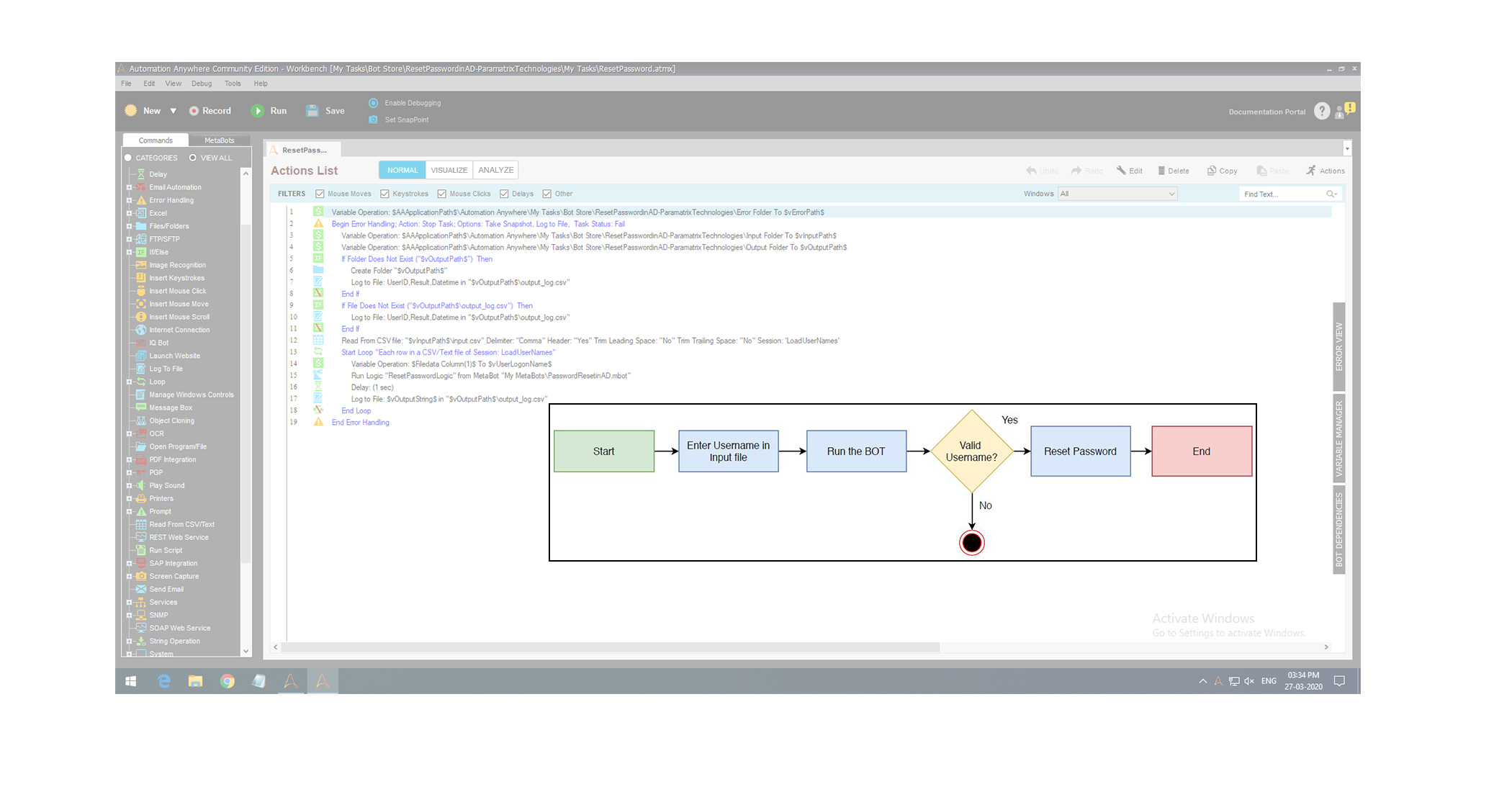Click the commands panel scroll down arrow
The image size is (1512, 792).
coord(246,651)
